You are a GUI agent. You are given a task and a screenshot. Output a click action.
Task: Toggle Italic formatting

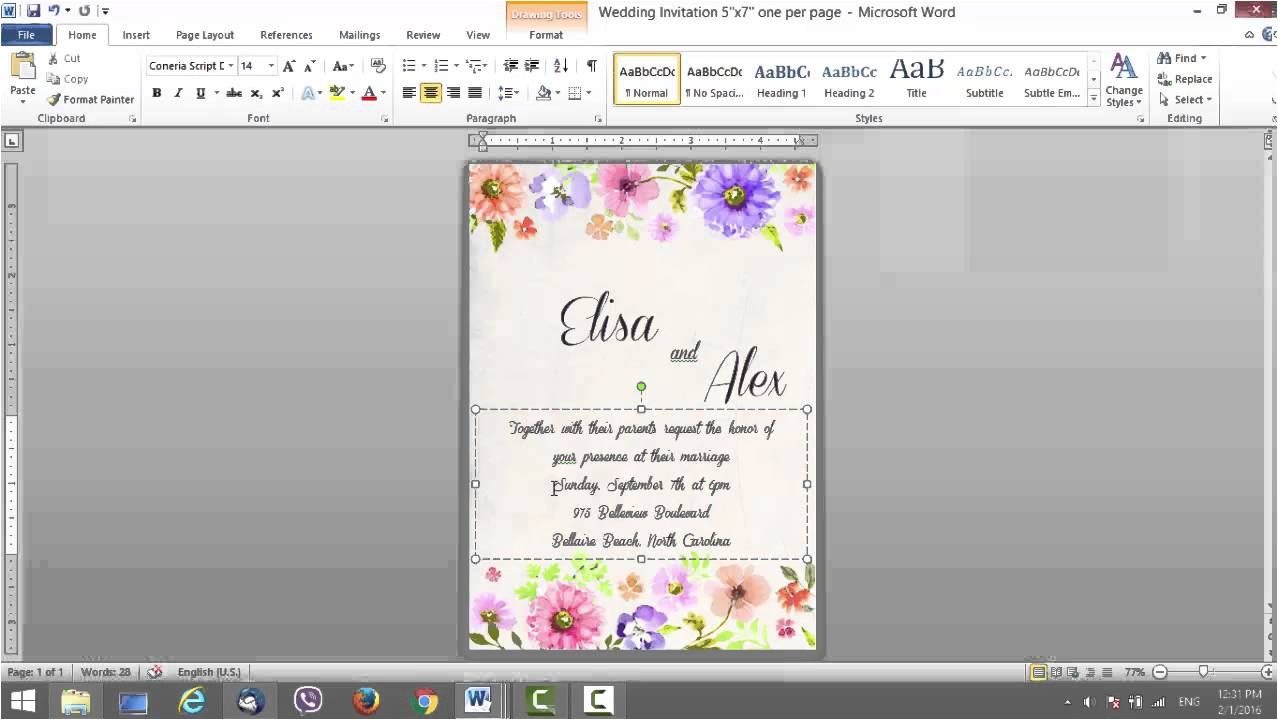[x=178, y=93]
